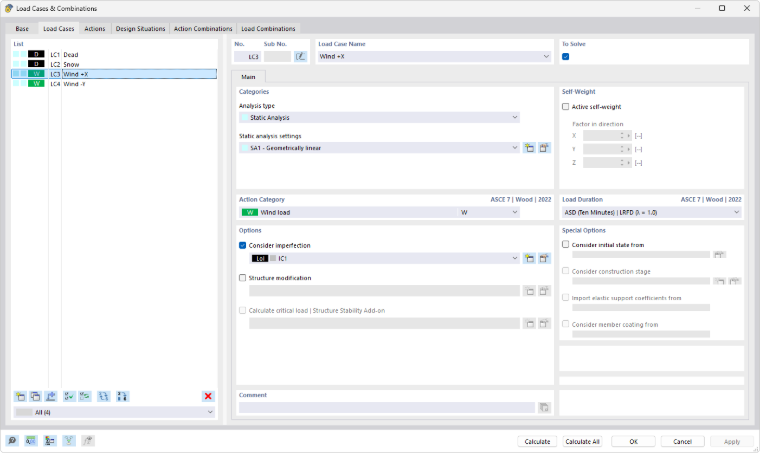
Task: Click the edit icon in the initial state row
Action: (719, 254)
